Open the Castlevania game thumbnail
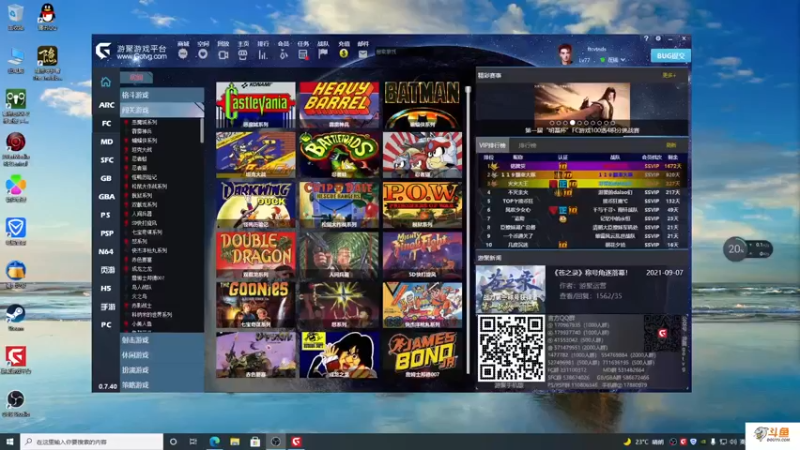Image resolution: width=800 pixels, height=450 pixels. [256, 105]
